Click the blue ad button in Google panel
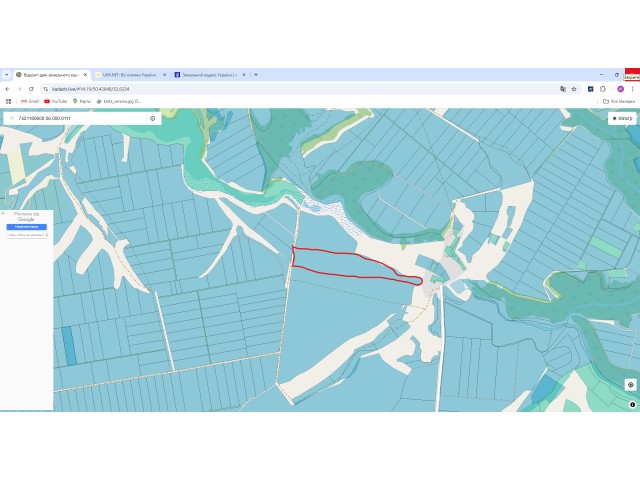 tap(27, 227)
